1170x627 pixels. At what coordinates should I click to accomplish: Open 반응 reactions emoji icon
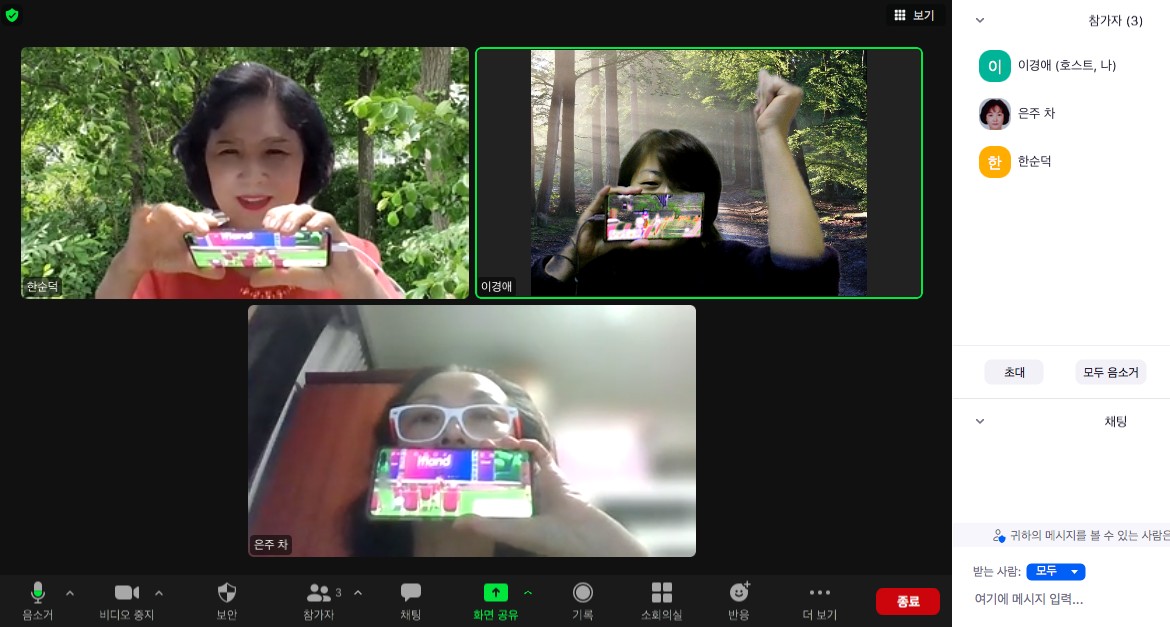coord(739,593)
